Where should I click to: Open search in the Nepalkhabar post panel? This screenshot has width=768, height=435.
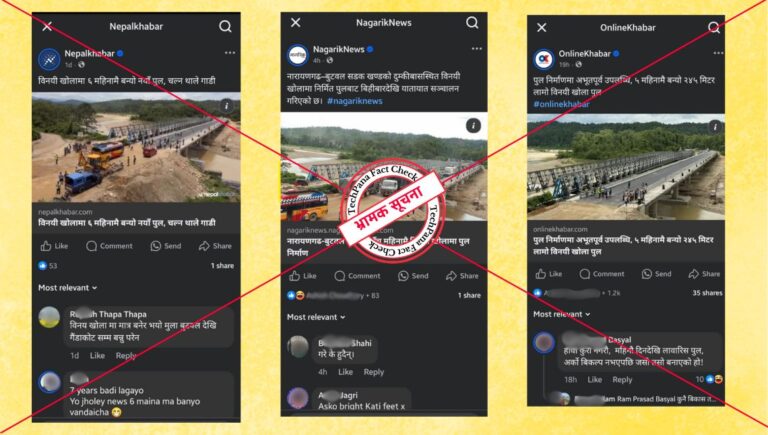tap(225, 26)
